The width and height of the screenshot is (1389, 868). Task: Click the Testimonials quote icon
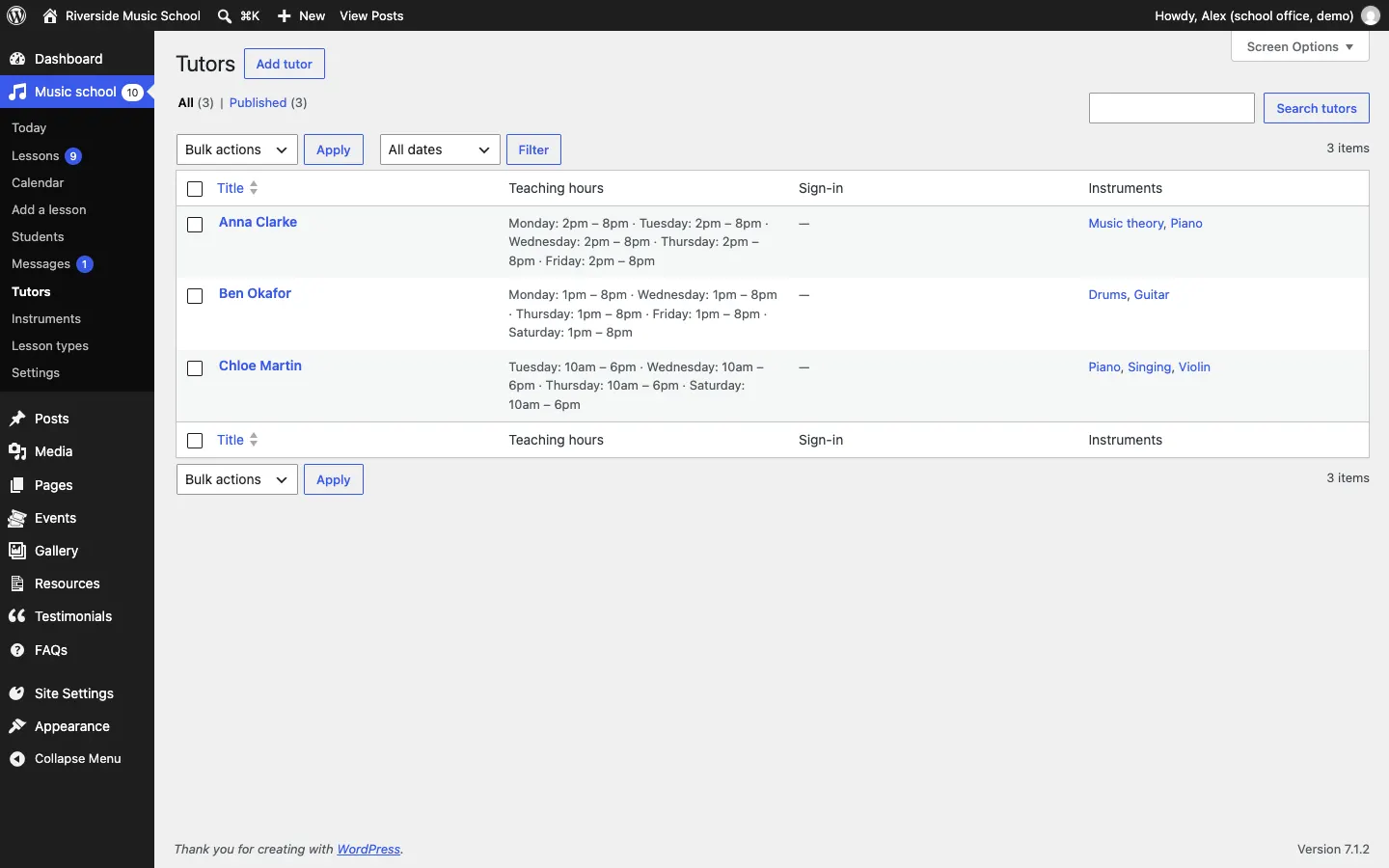pos(17,616)
